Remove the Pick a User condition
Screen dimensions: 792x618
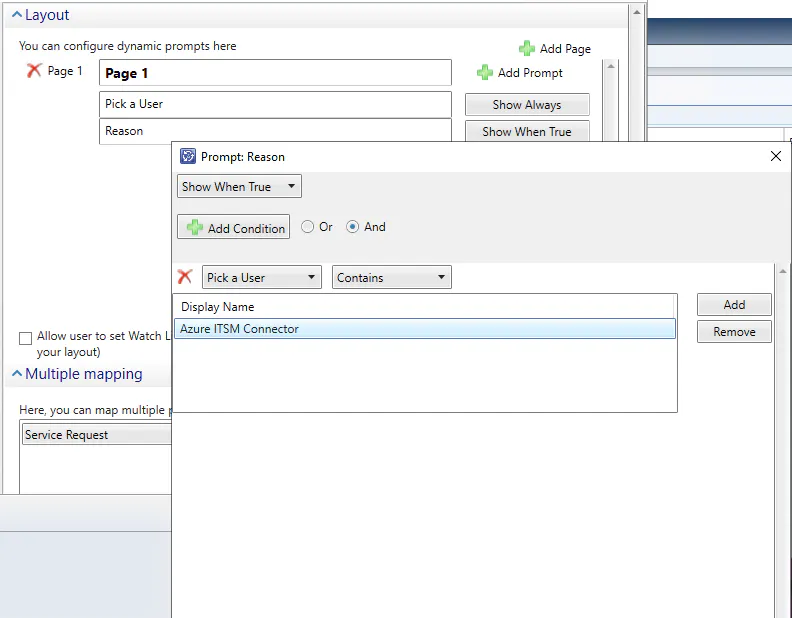(x=185, y=277)
